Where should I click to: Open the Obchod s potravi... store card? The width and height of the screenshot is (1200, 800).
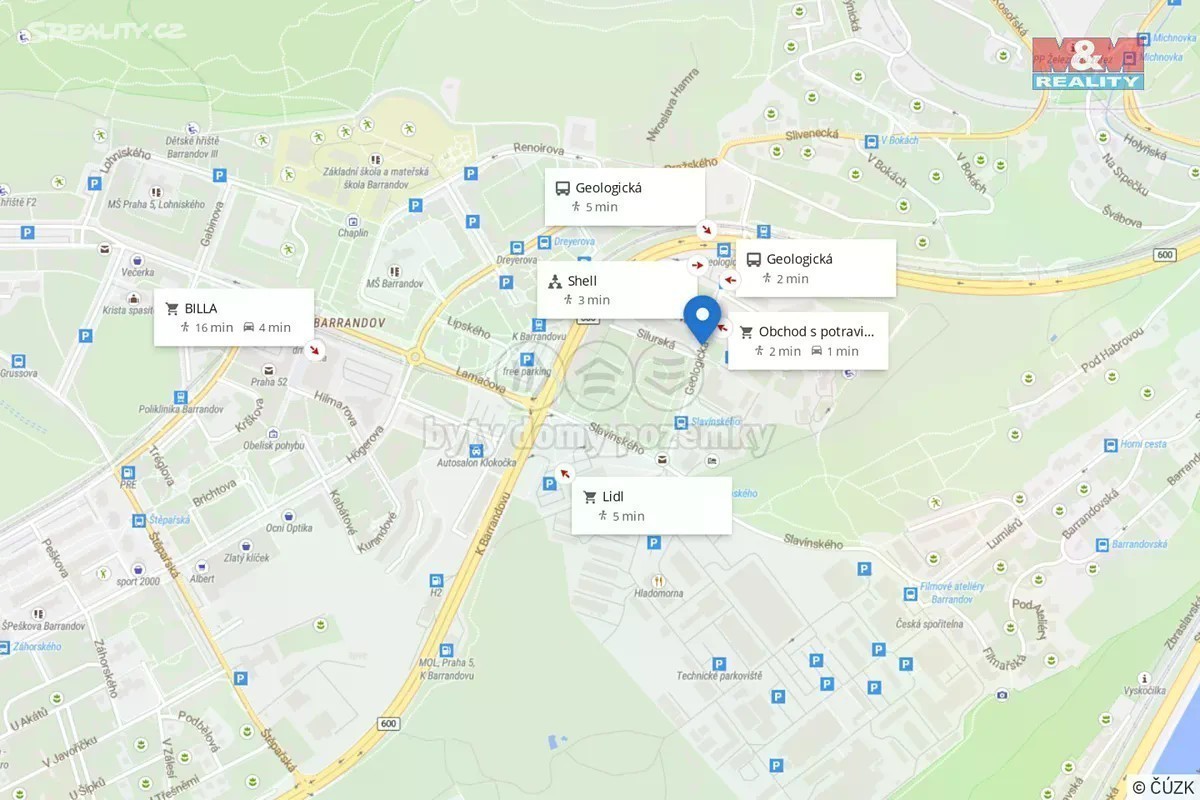click(808, 341)
